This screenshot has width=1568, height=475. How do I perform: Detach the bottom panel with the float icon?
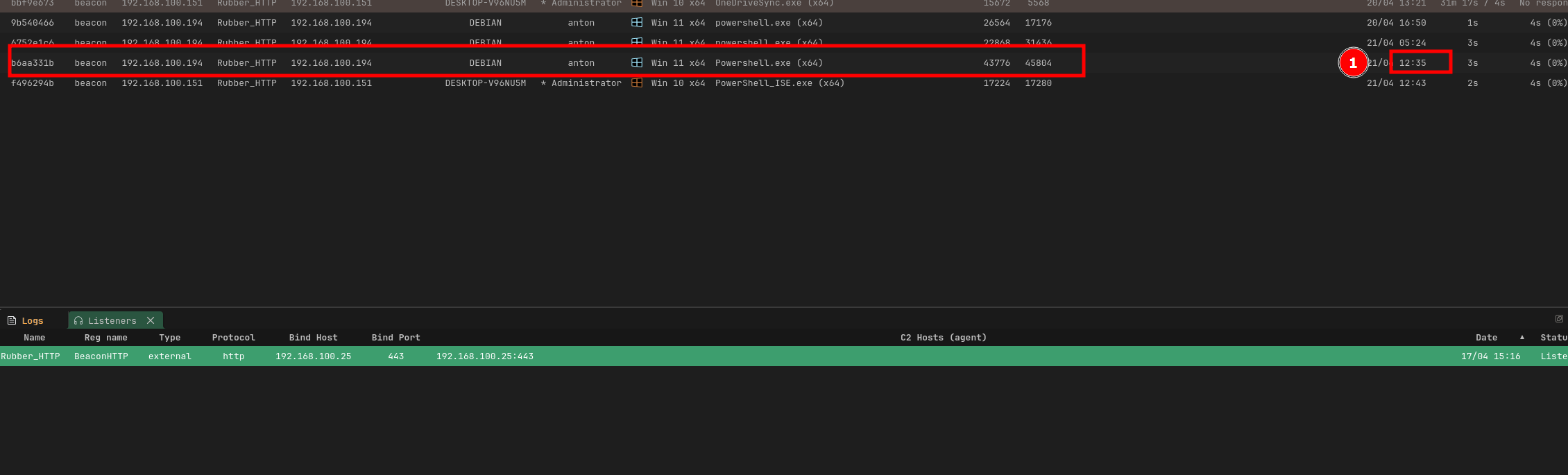[1559, 319]
